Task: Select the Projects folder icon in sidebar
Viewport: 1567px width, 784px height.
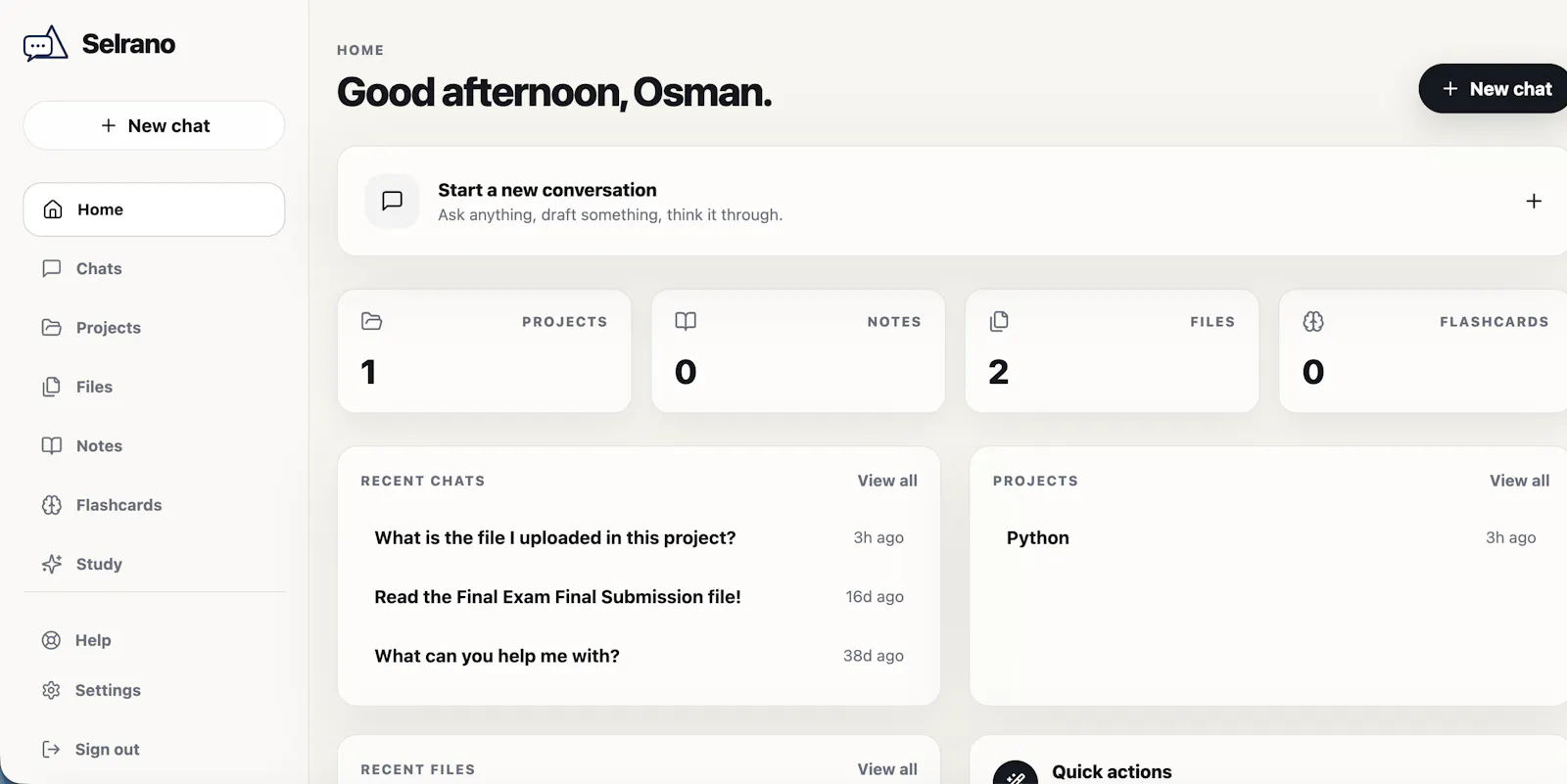Action: [52, 327]
